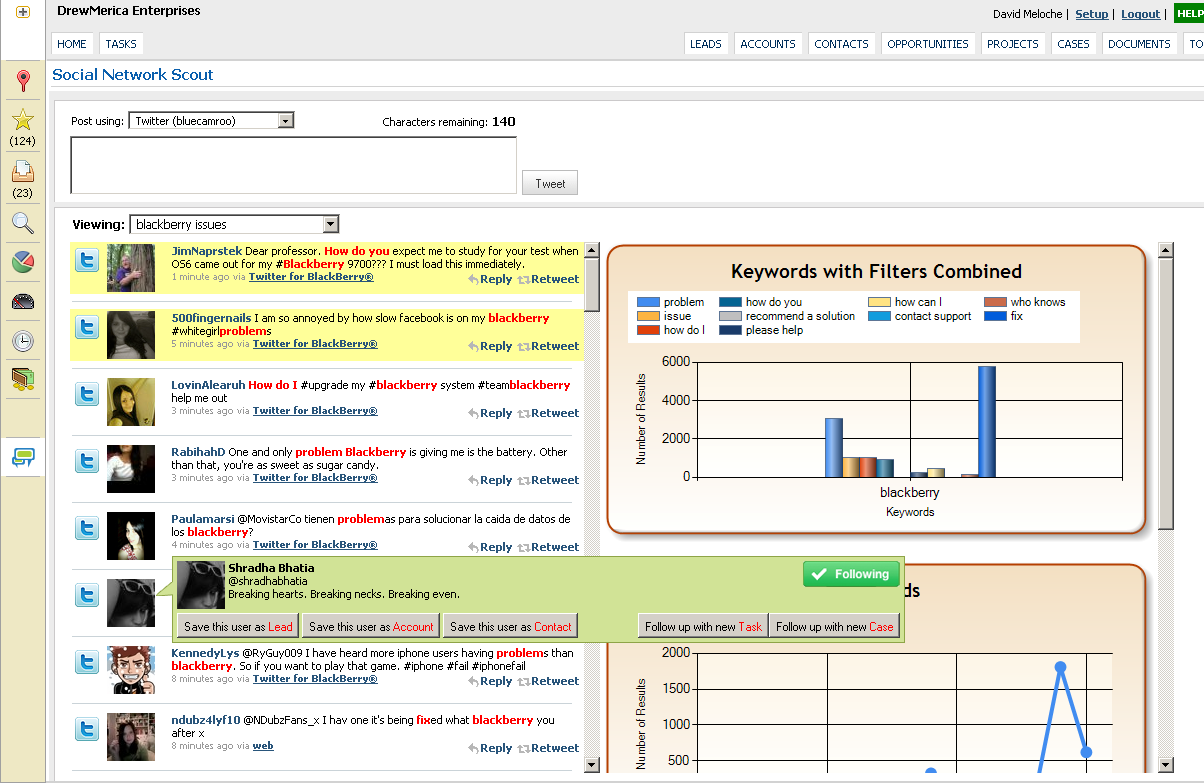1204x784 pixels.
Task: Open JimNaprstek's profile picture
Action: click(131, 268)
